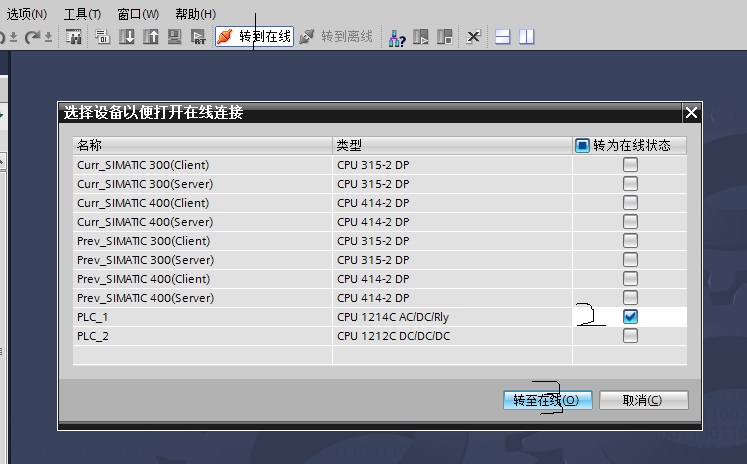
Task: Click the redo arrow icon
Action: coord(32,37)
